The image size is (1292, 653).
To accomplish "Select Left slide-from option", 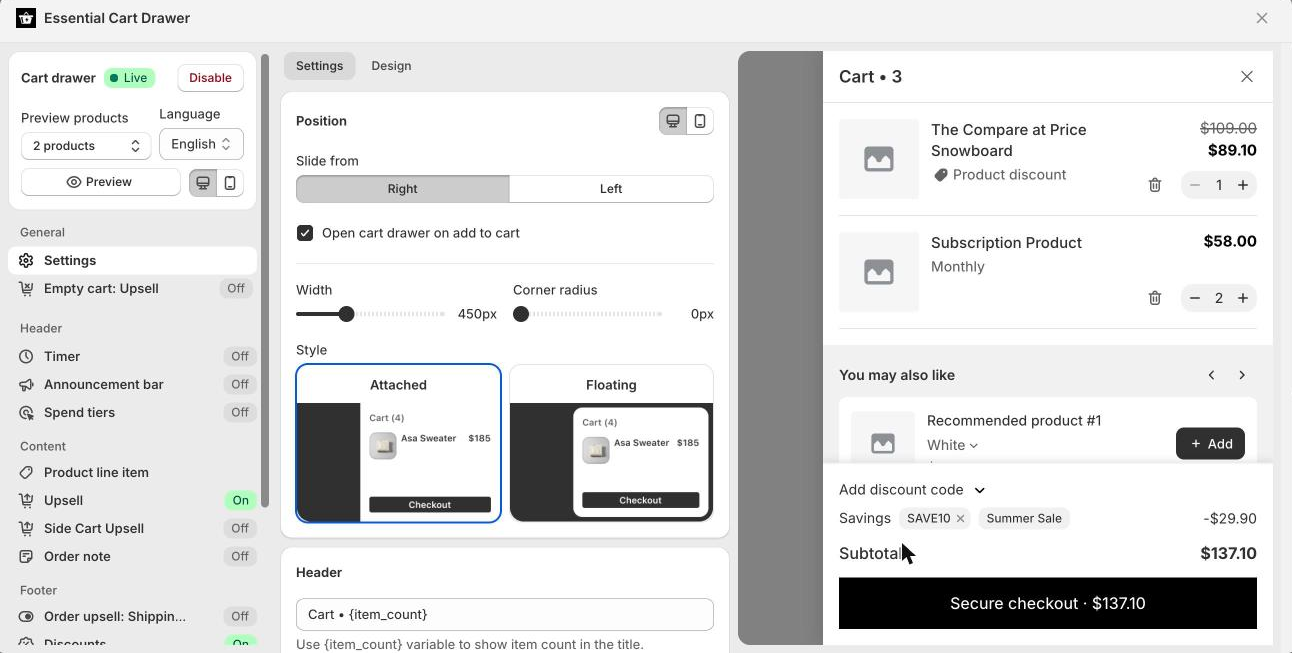I will tap(611, 189).
